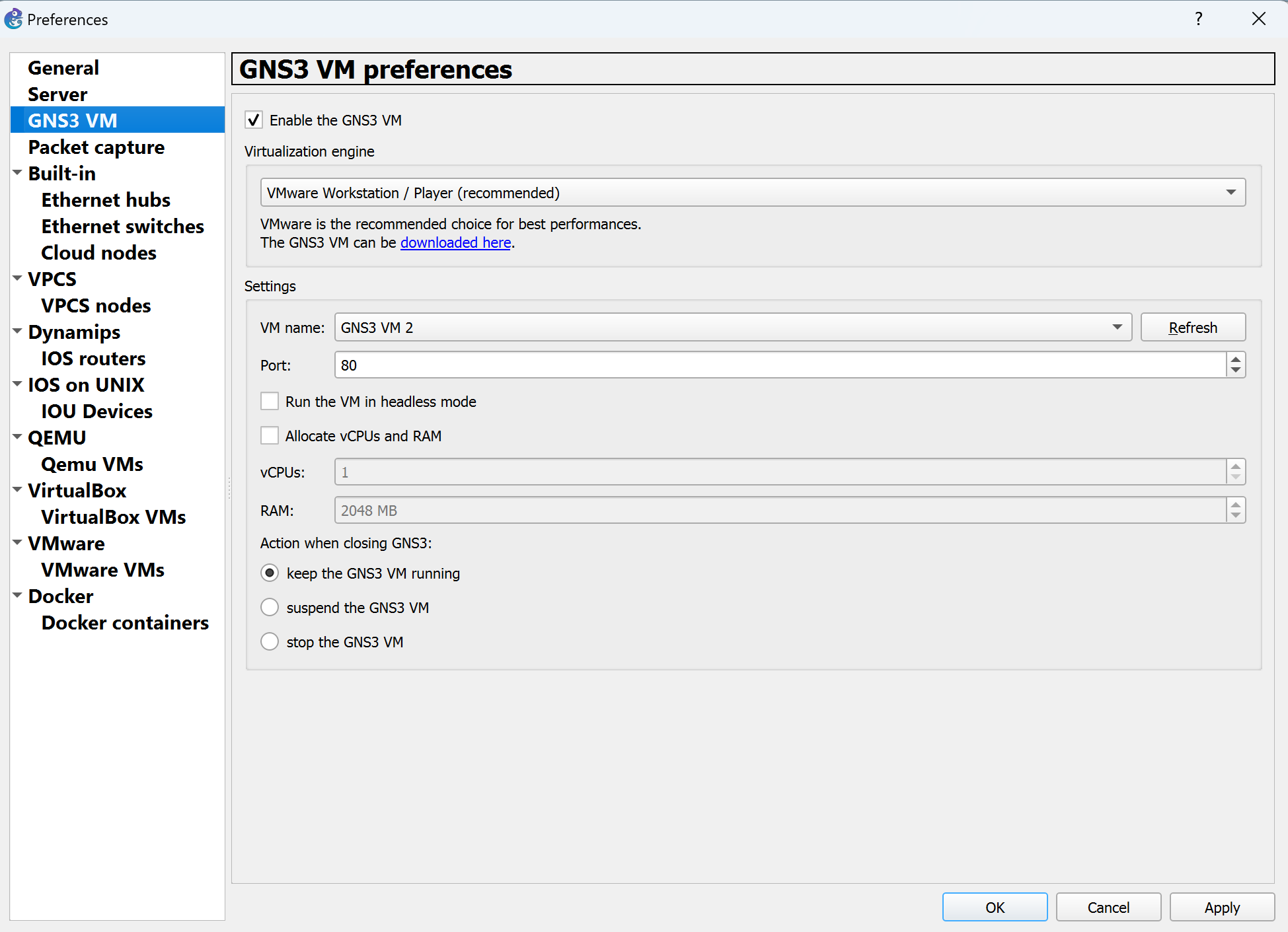Disable the "Enable the GNS3 VM" checkbox

254,120
